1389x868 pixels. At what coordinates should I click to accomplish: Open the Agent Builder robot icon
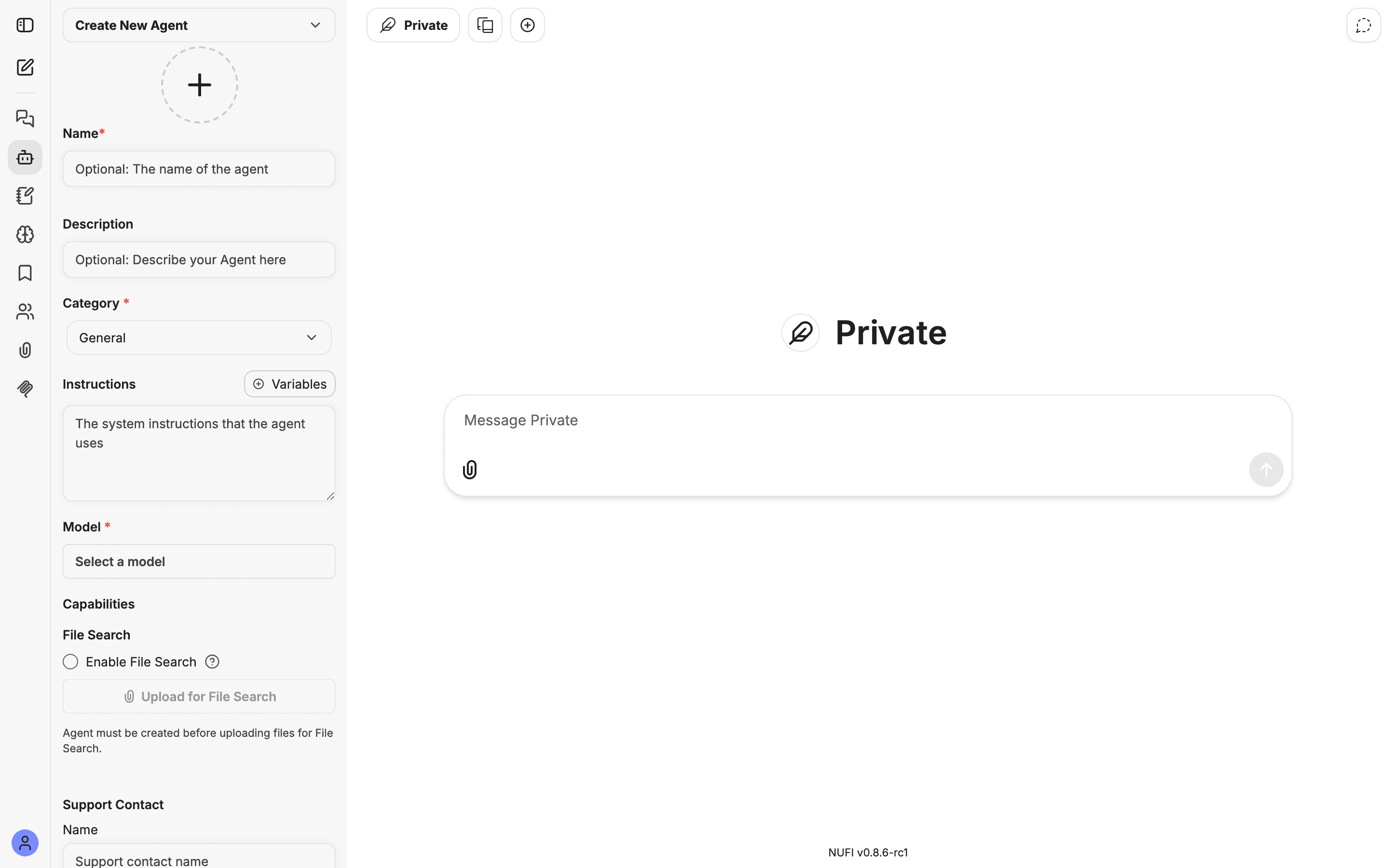tap(25, 157)
